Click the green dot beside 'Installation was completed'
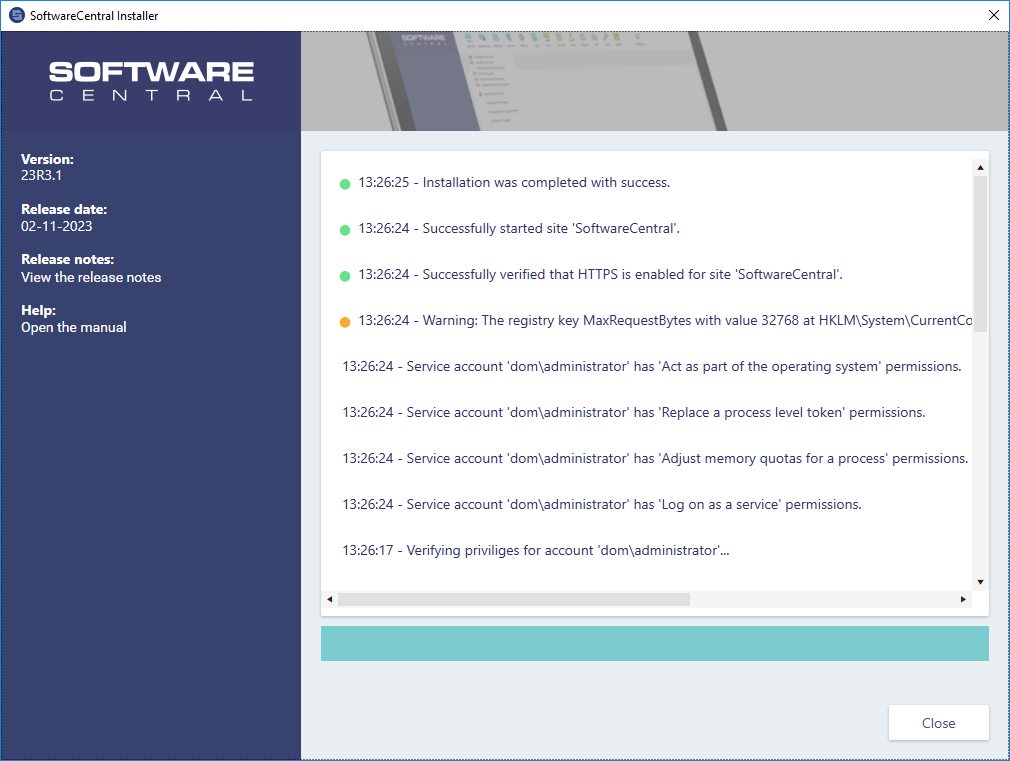1010x761 pixels. point(345,184)
